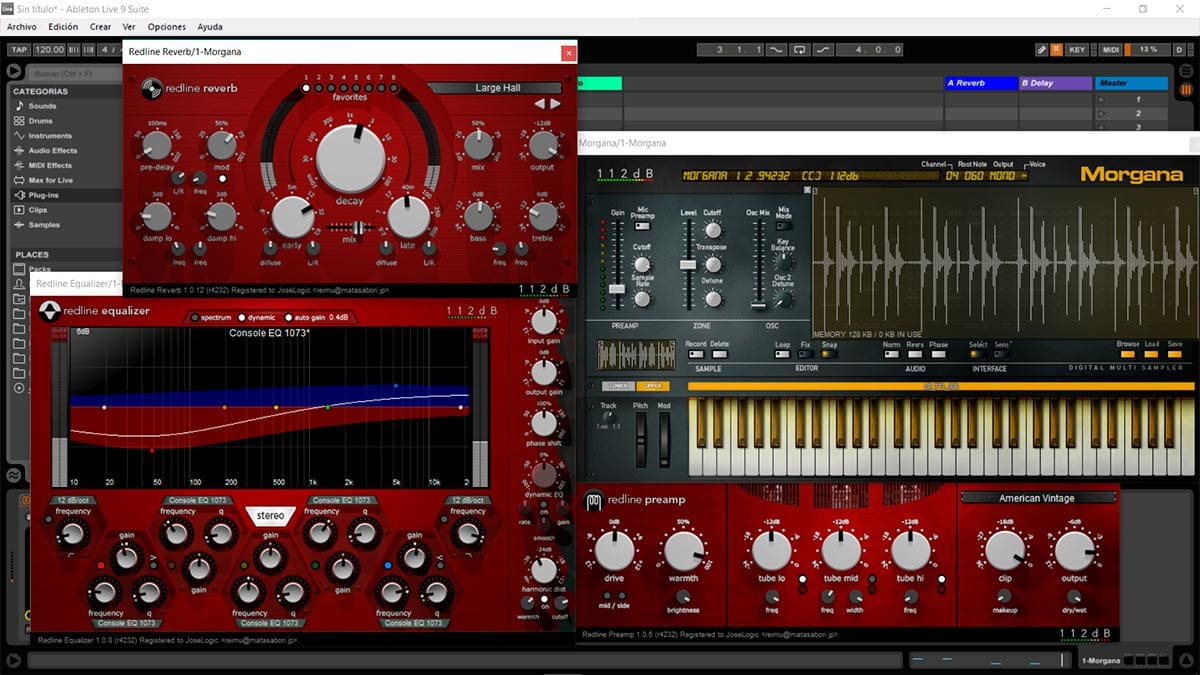Open the Opciones menu
Screen dimensions: 1200x675
click(x=167, y=27)
